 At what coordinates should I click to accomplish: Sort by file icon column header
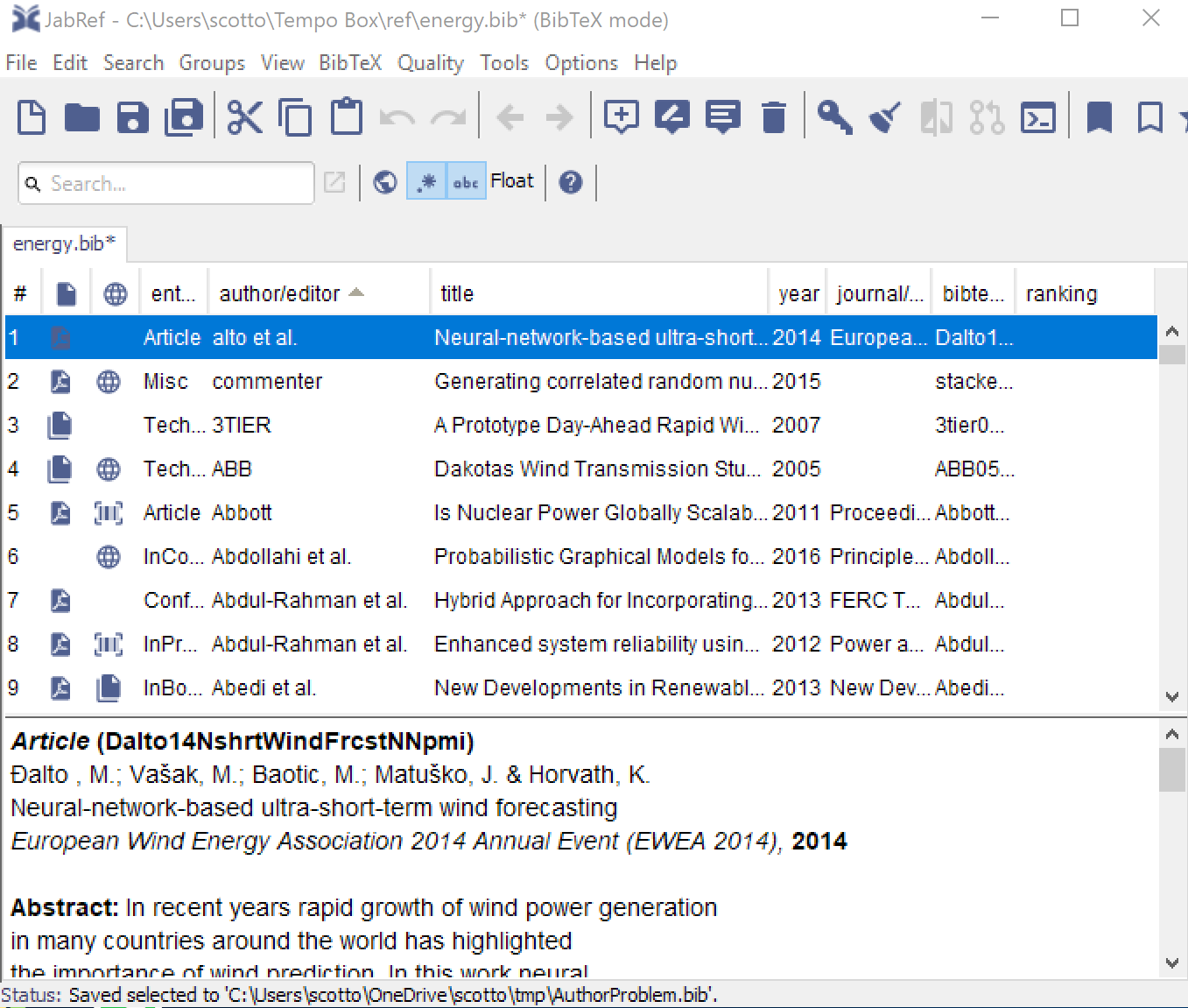pyautogui.click(x=67, y=293)
